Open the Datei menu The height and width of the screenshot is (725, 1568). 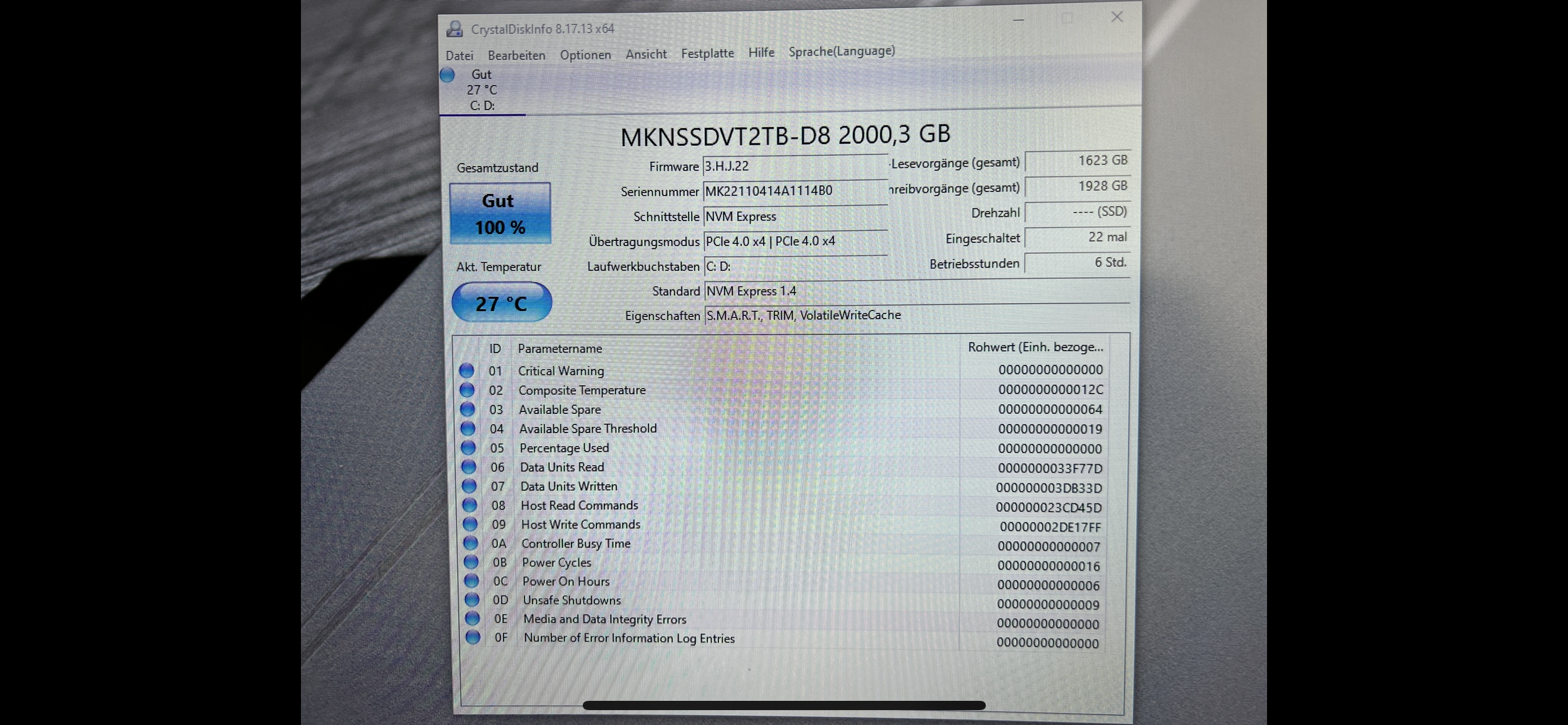tap(460, 56)
